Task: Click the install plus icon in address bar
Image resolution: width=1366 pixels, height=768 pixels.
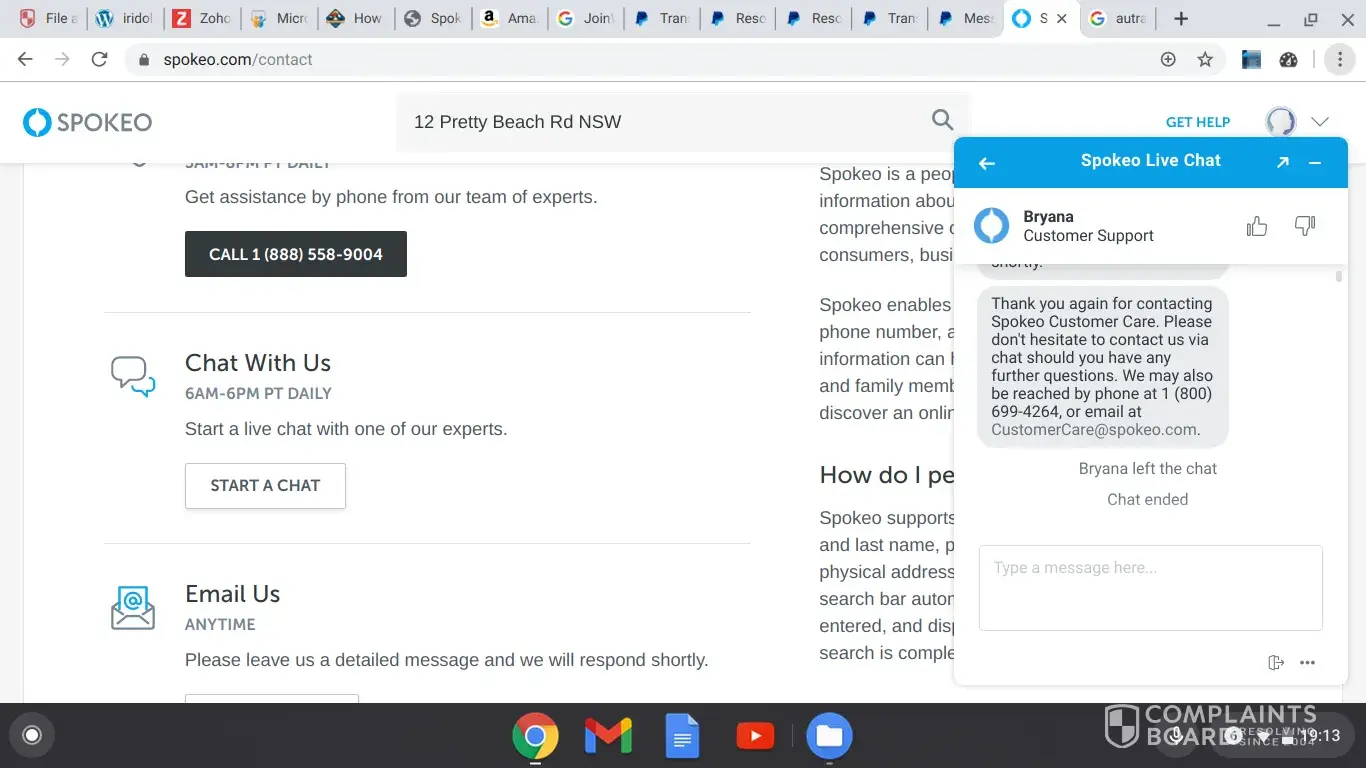Action: tap(1168, 59)
